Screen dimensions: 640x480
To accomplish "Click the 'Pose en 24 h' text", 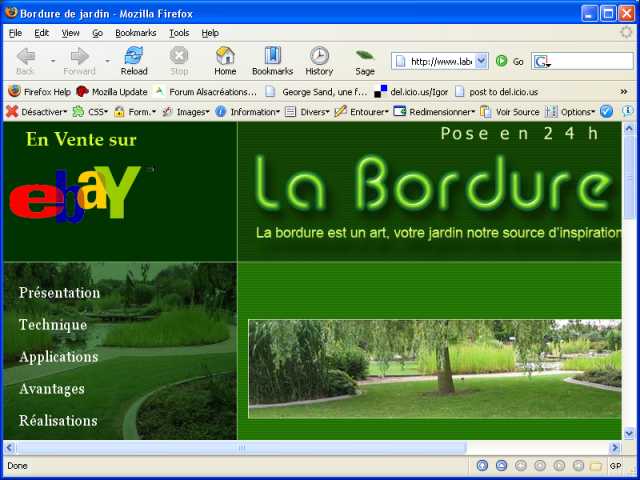I will (520, 133).
